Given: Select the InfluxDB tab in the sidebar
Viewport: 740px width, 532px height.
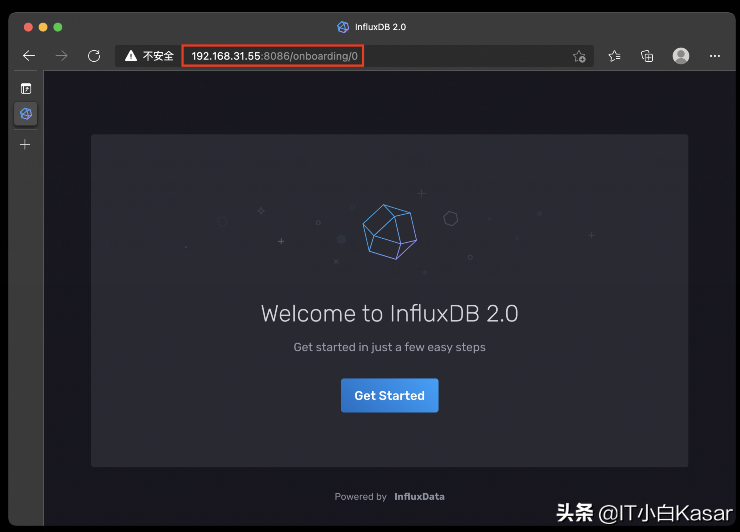Looking at the screenshot, I should point(25,114).
